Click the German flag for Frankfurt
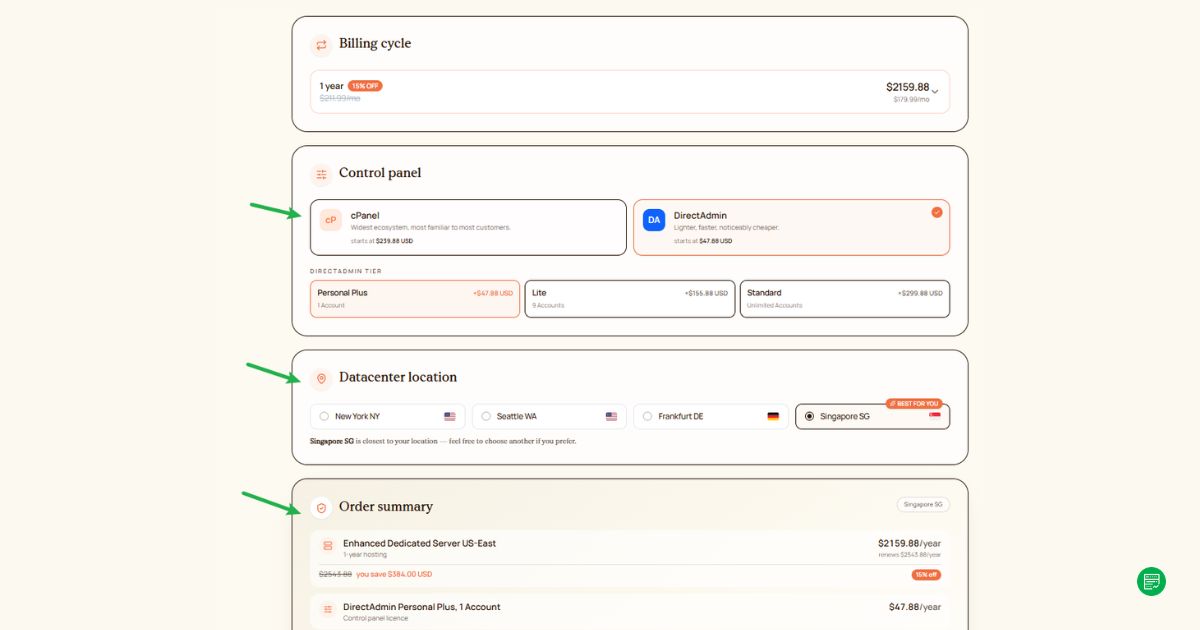This screenshot has height=630, width=1200. click(773, 416)
